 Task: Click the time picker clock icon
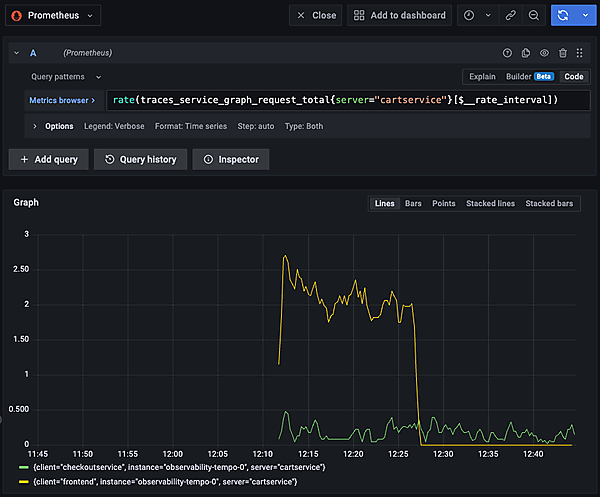click(470, 16)
